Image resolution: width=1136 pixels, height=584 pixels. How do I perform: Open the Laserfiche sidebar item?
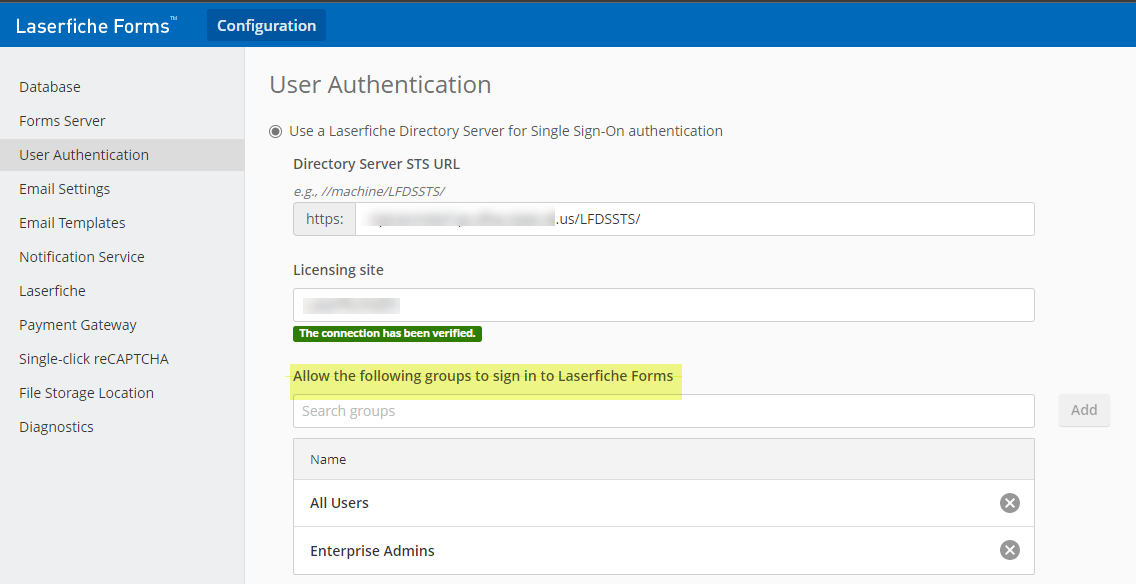(52, 291)
